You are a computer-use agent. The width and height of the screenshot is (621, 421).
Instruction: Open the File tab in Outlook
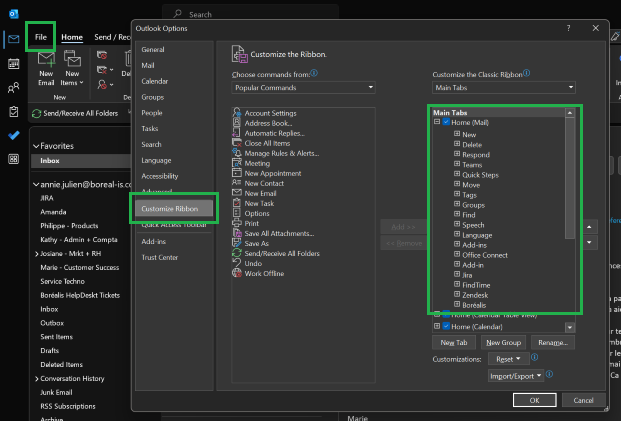coord(40,37)
